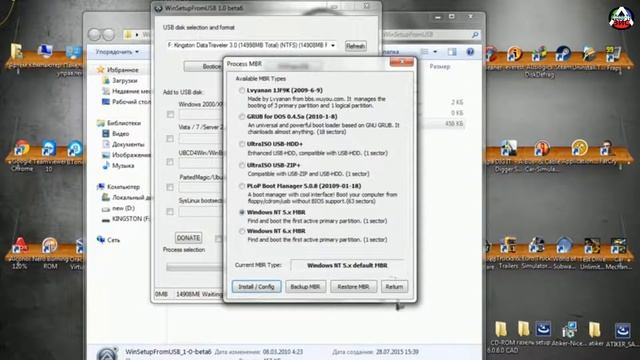Viewport: 640px width, 360px height.
Task: Enable PartedMagic/Ubuntu source checkbox
Action: tap(170, 187)
